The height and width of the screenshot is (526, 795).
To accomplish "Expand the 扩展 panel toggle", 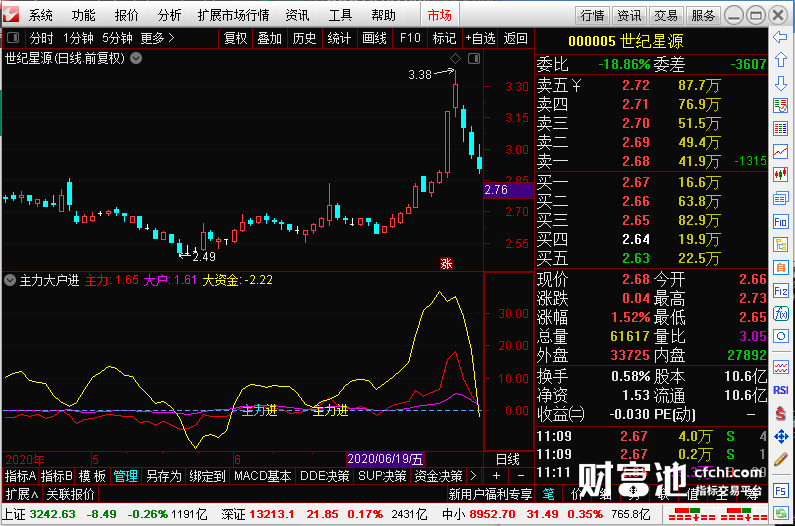I will (x=22, y=494).
